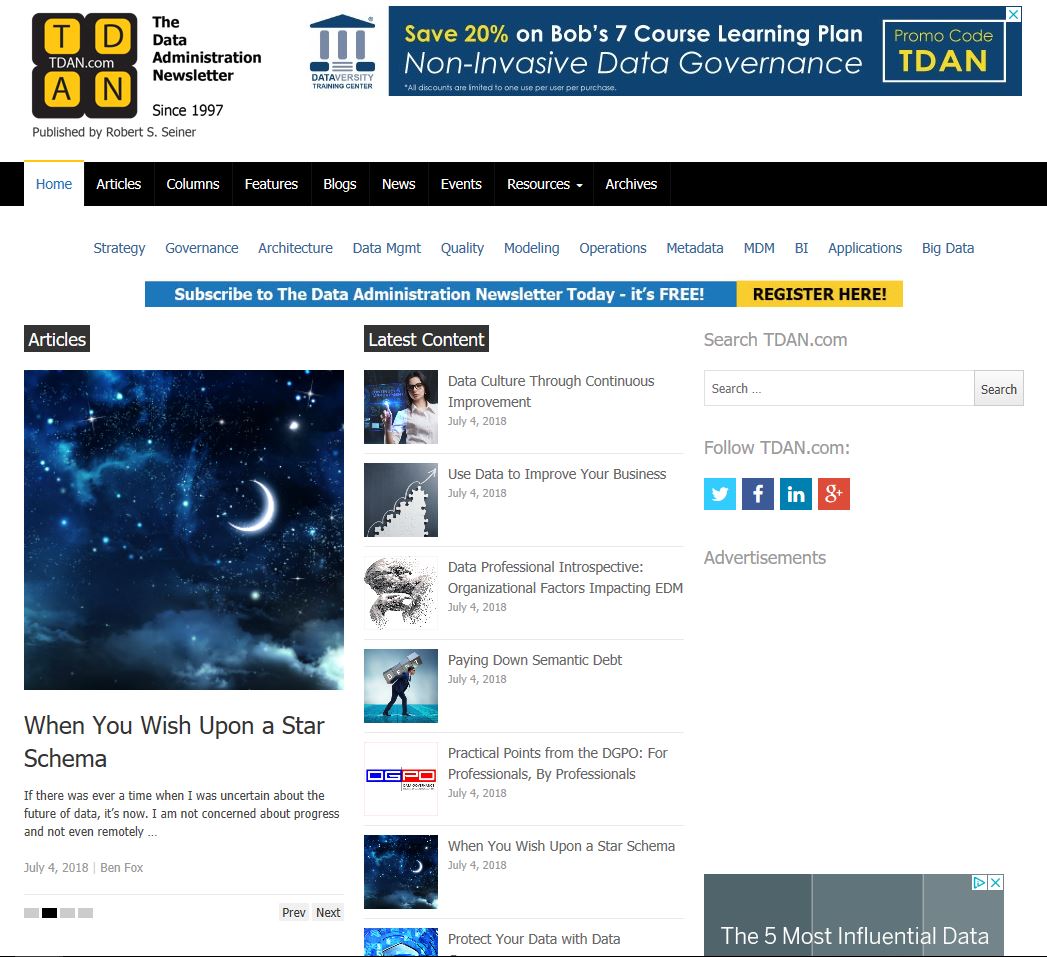Click the Next slider button

tap(328, 912)
